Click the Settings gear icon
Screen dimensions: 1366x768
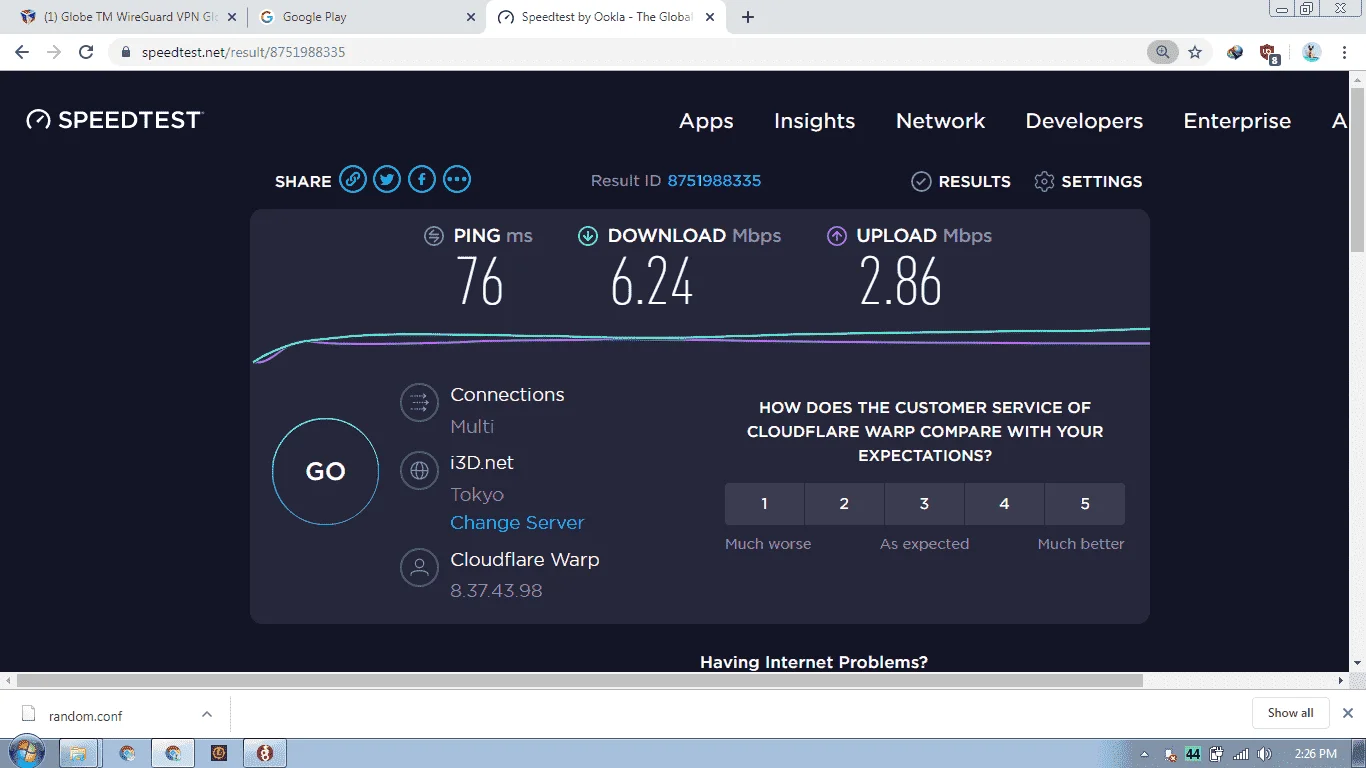pos(1044,181)
